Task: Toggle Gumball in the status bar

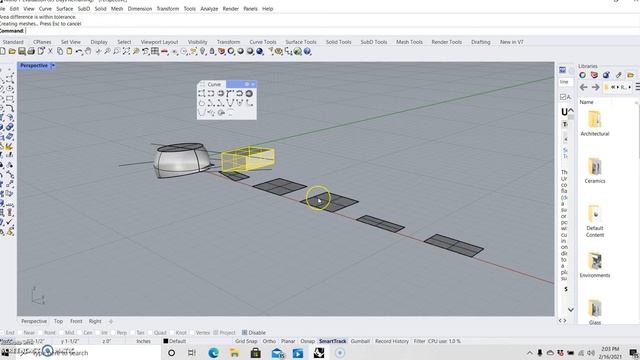Action: (360, 341)
